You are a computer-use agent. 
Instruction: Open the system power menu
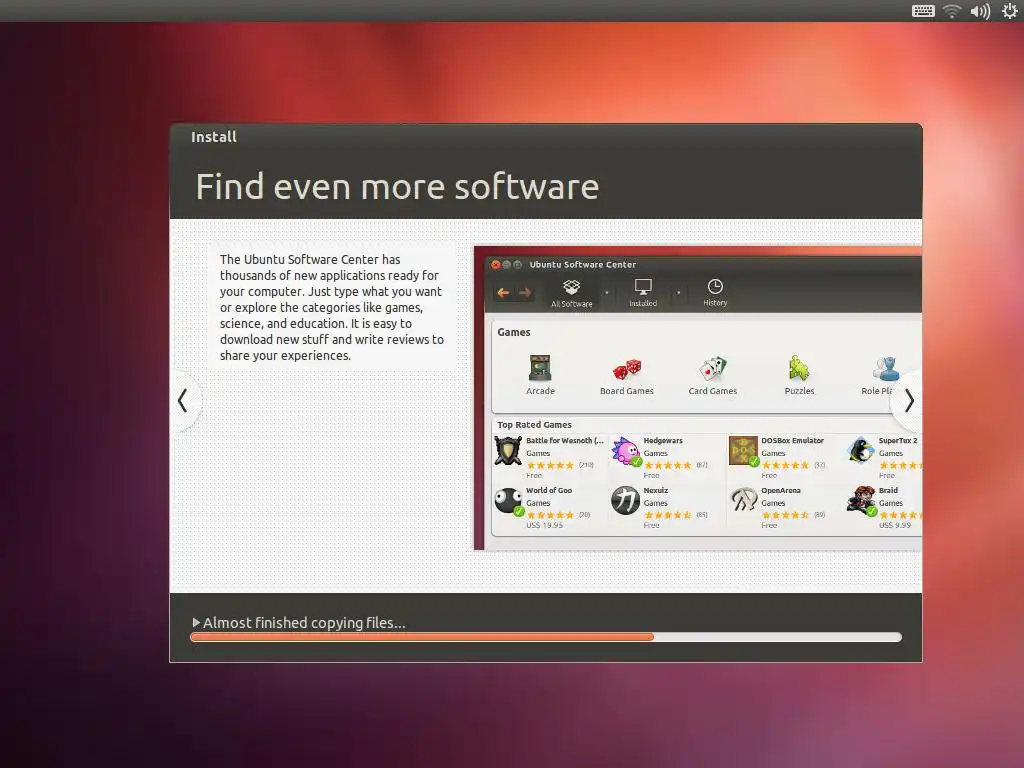point(1010,10)
